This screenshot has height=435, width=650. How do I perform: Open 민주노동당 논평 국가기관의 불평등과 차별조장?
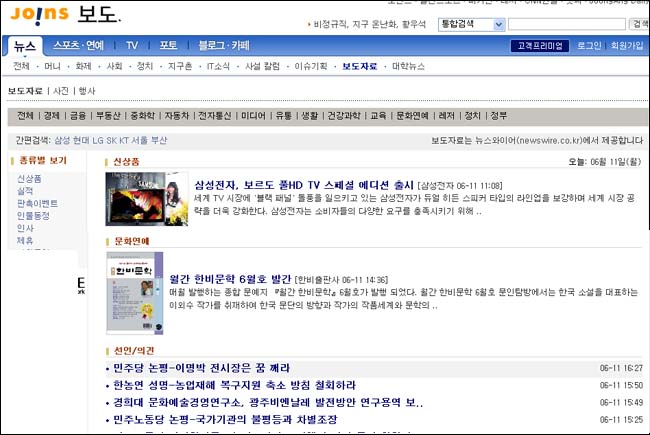(x=226, y=420)
